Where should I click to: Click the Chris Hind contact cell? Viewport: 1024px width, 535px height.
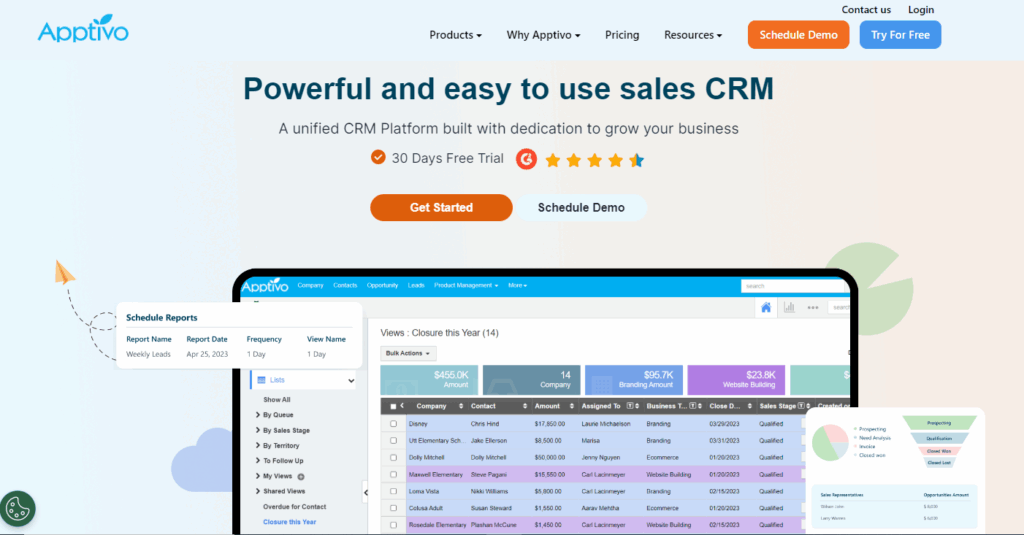tap(485, 424)
